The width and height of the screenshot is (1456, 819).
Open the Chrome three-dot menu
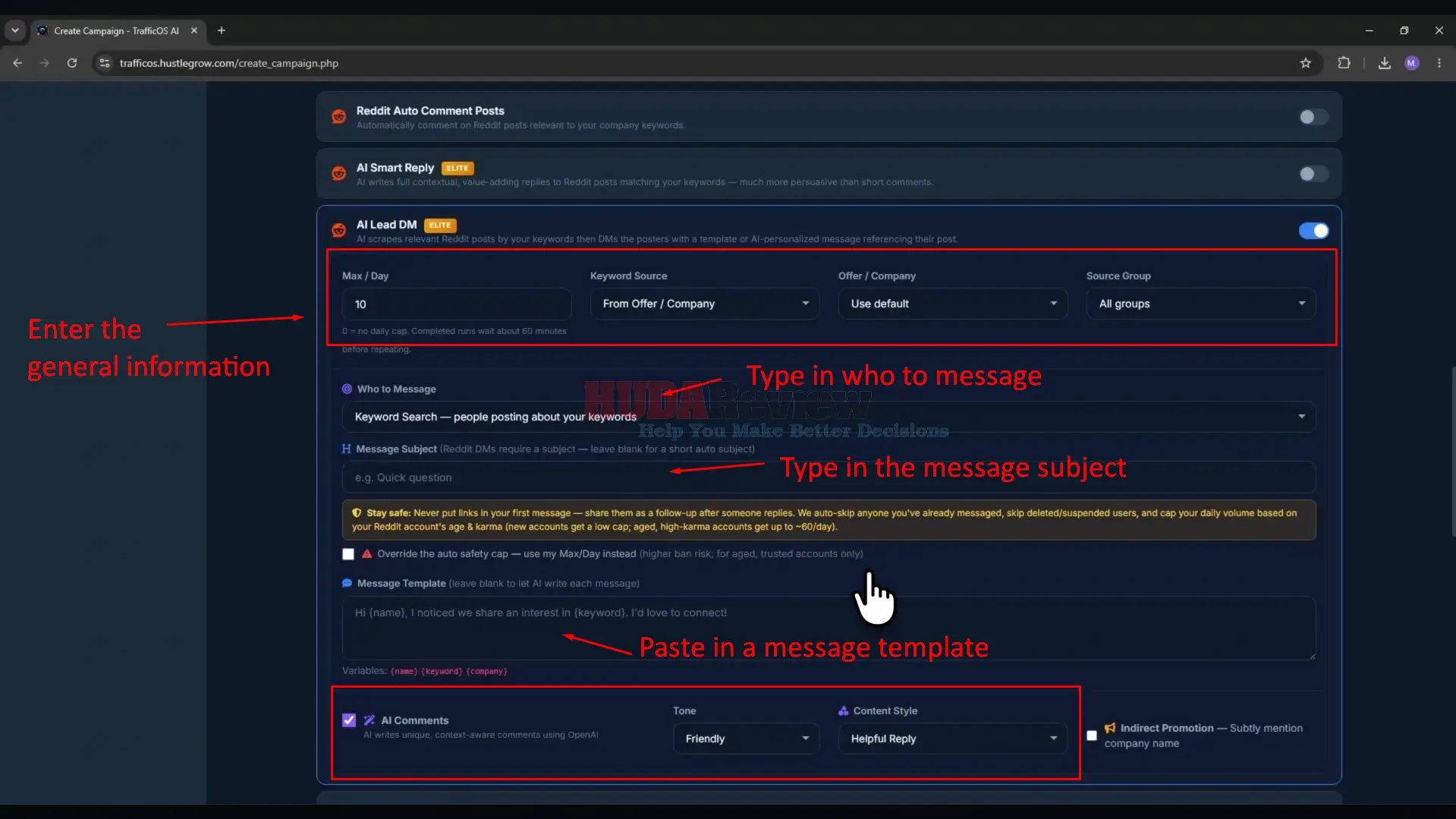1439,63
